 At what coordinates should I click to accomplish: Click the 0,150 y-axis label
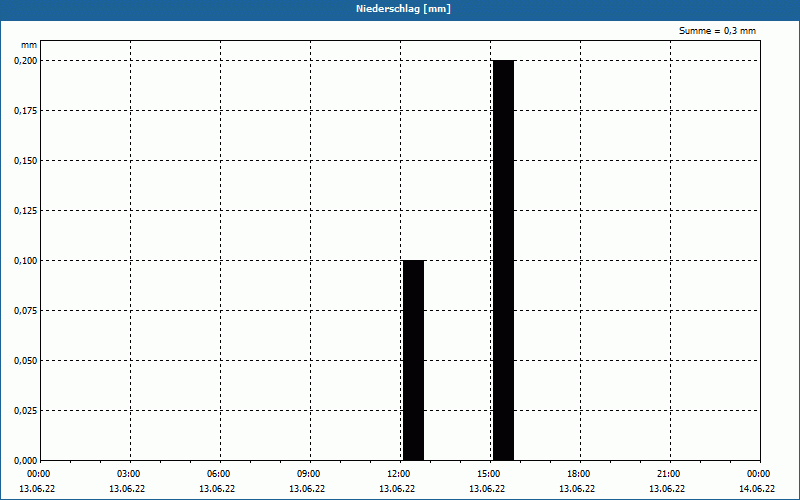tap(25, 161)
